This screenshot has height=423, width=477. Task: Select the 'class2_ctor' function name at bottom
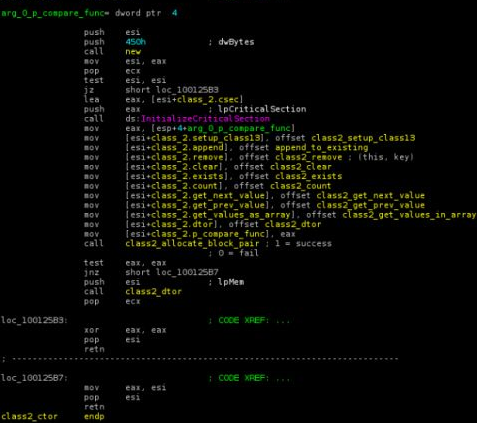[x=29, y=417]
